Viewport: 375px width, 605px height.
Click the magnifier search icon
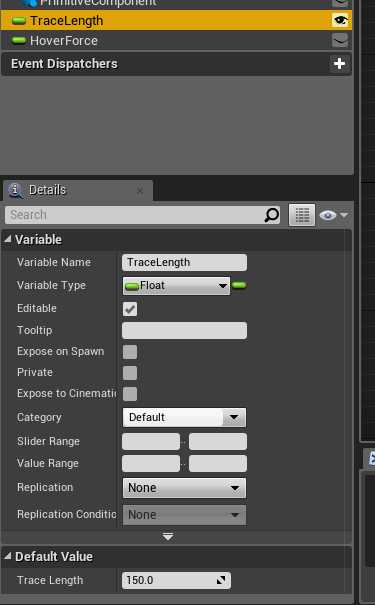click(272, 215)
